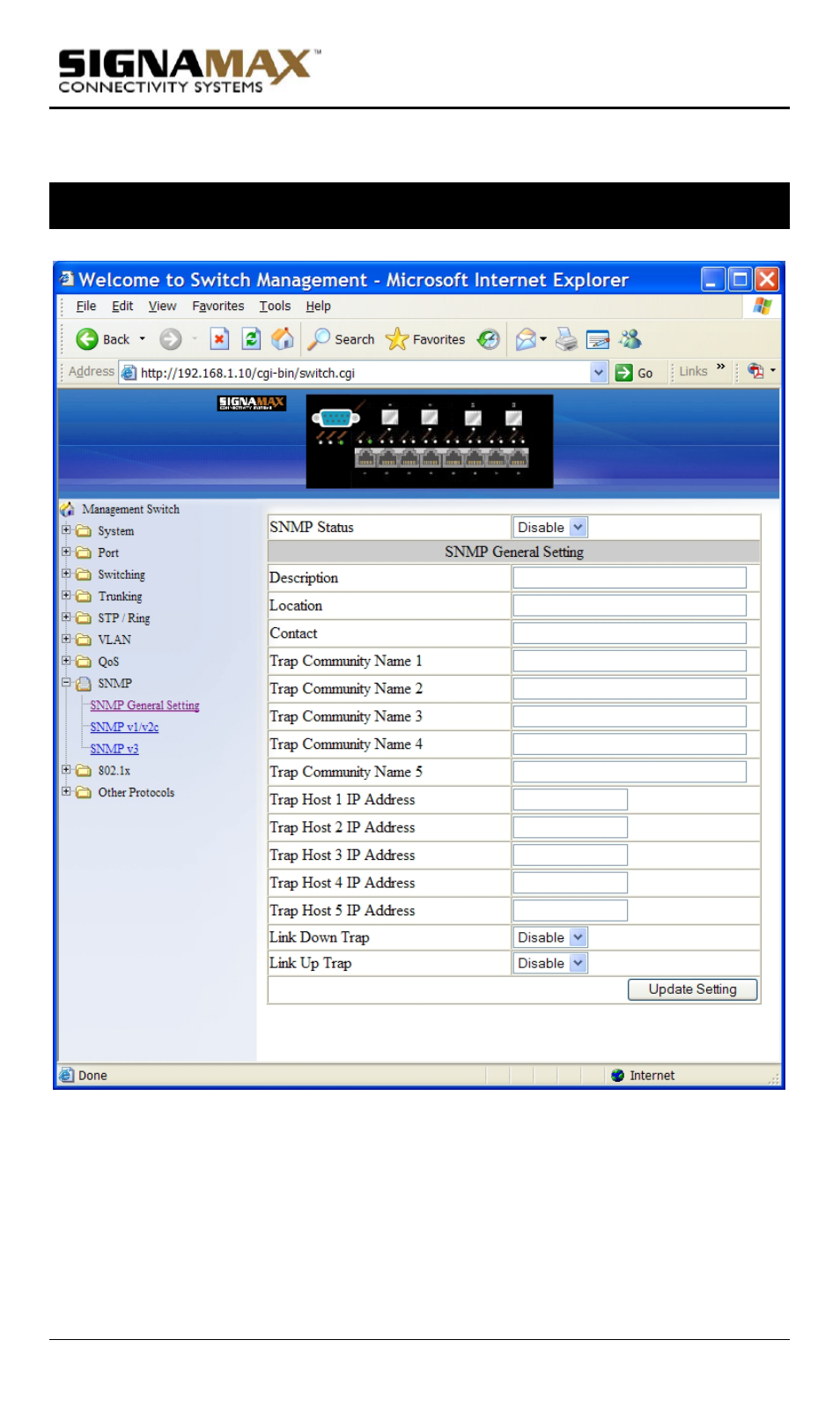
Task: Open the Tools menu
Action: pyautogui.click(x=275, y=307)
